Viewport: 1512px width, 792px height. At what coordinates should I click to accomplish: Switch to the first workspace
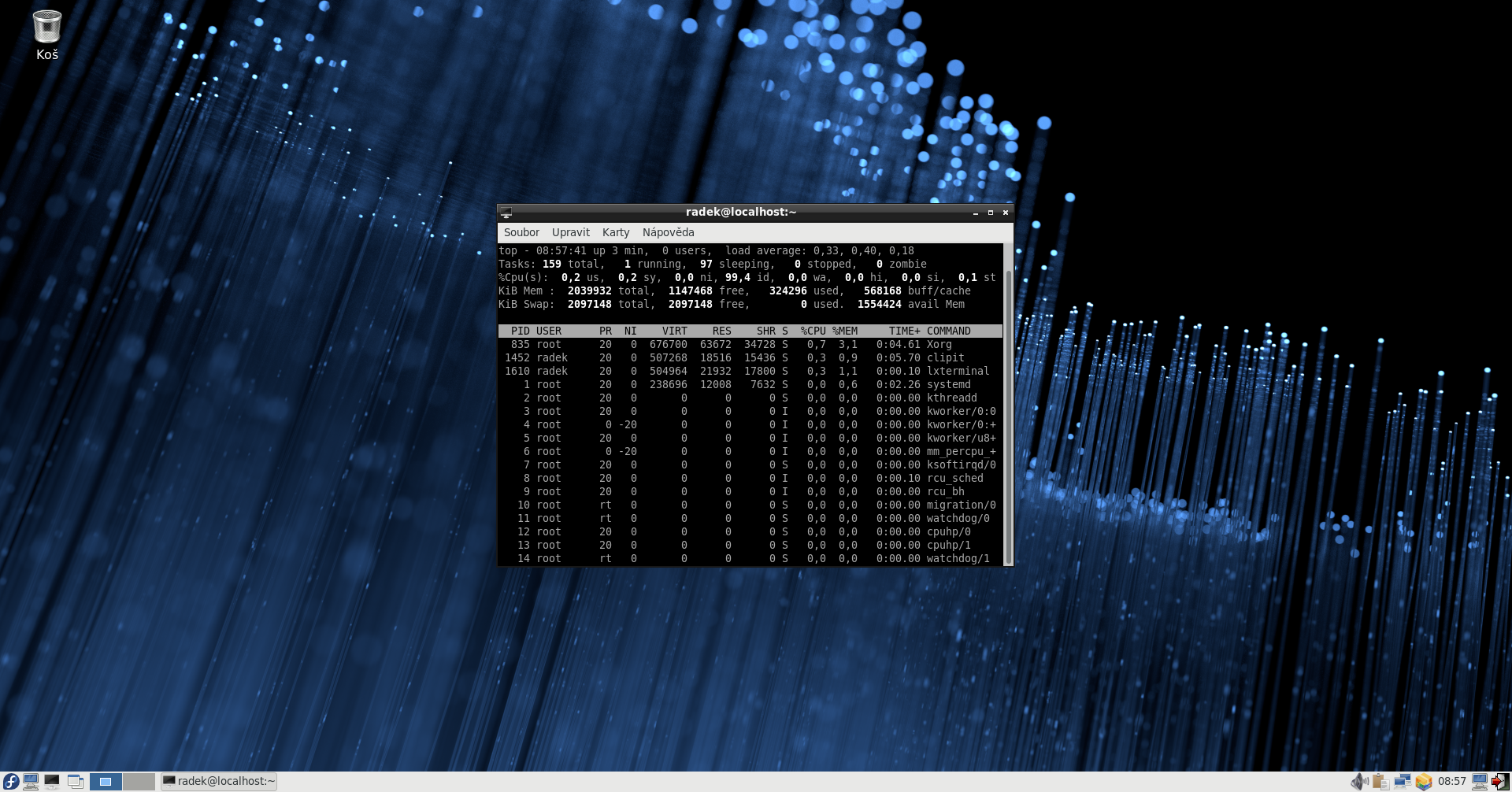106,781
